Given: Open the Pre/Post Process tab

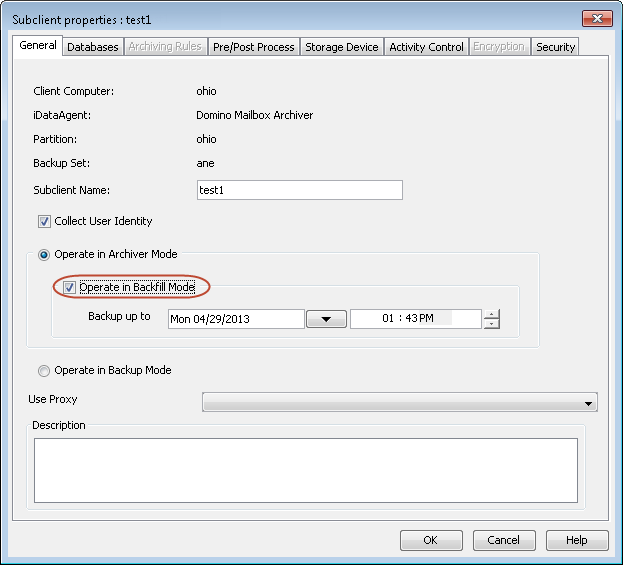Looking at the screenshot, I should (253, 47).
